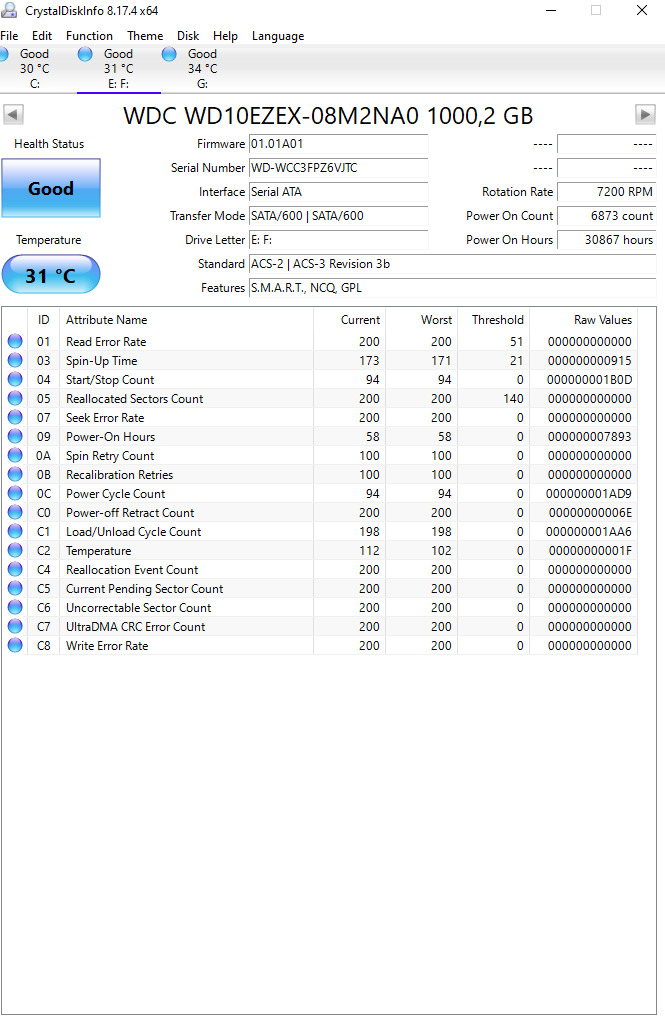Select the E: F: drive status orb
The height and width of the screenshot is (1023, 665).
click(85, 54)
